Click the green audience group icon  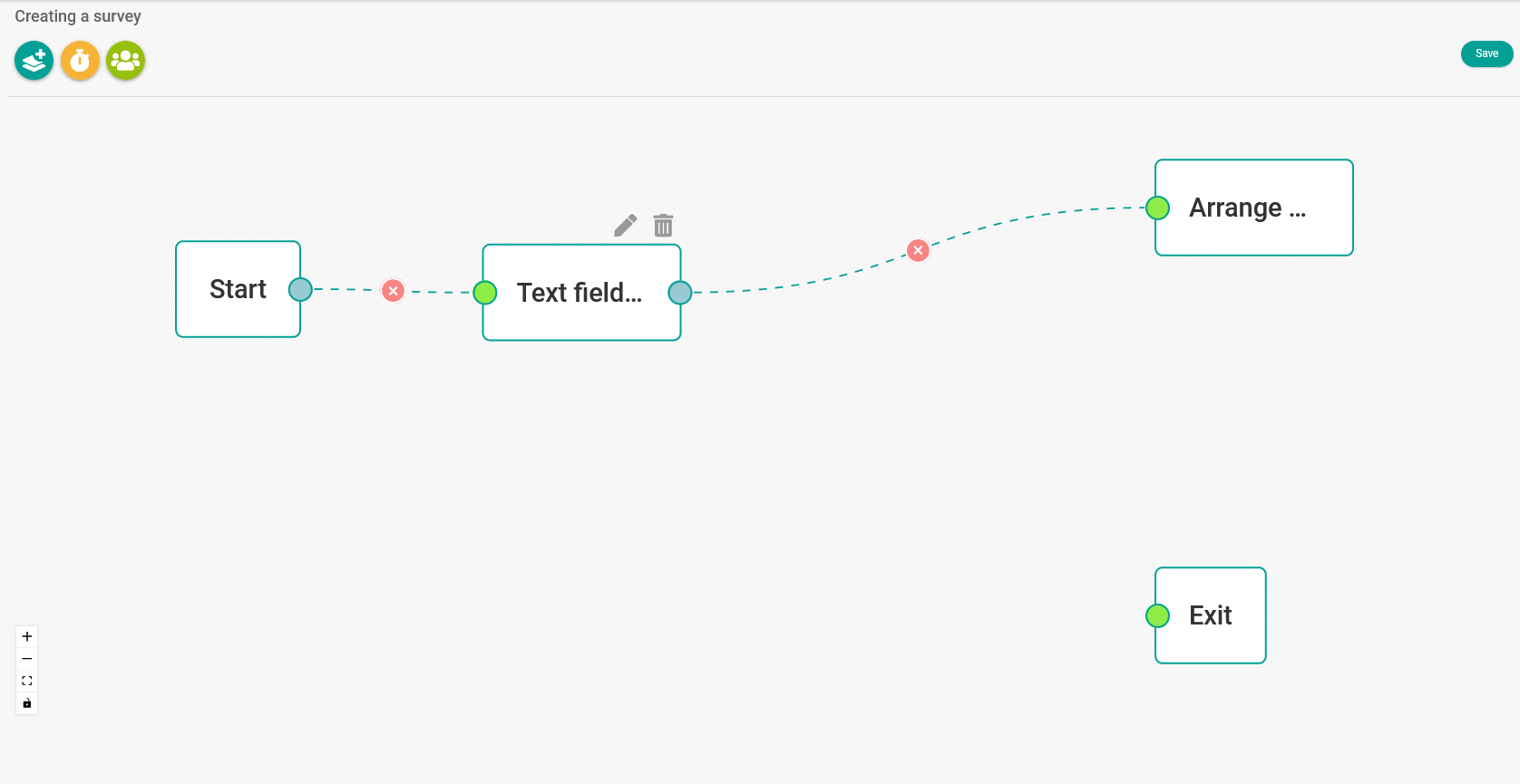coord(125,60)
